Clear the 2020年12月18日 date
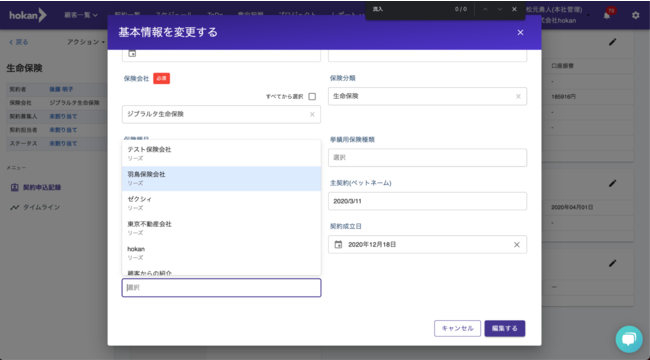 (517, 245)
